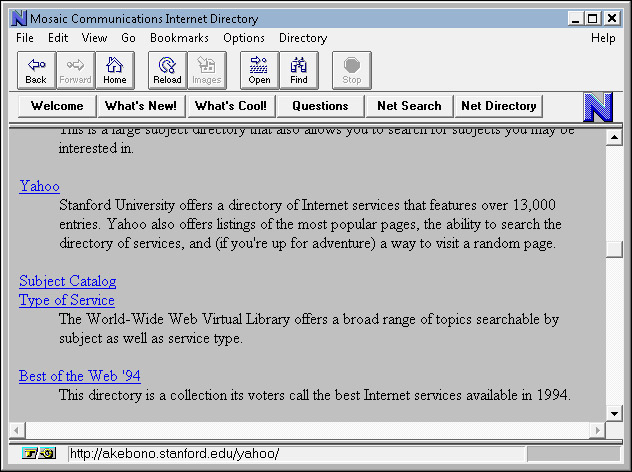Open the Go menu
This screenshot has height=472, width=632.
tap(128, 38)
